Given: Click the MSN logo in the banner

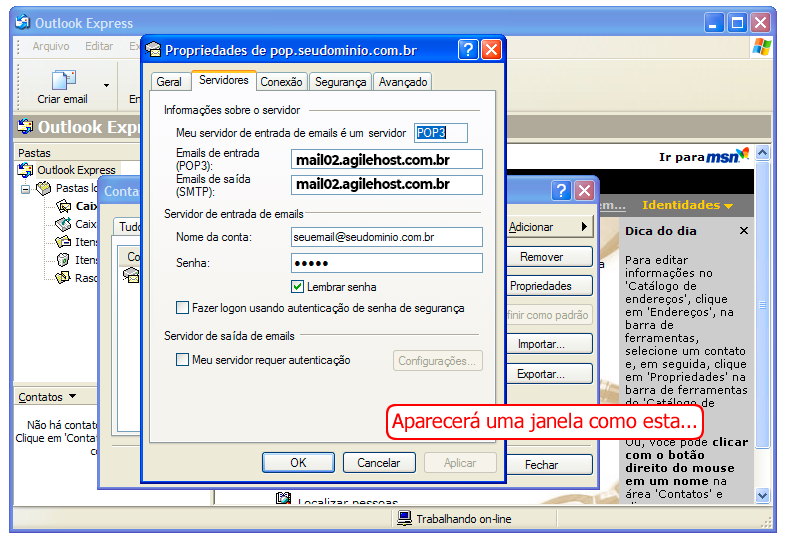Looking at the screenshot, I should click(726, 156).
